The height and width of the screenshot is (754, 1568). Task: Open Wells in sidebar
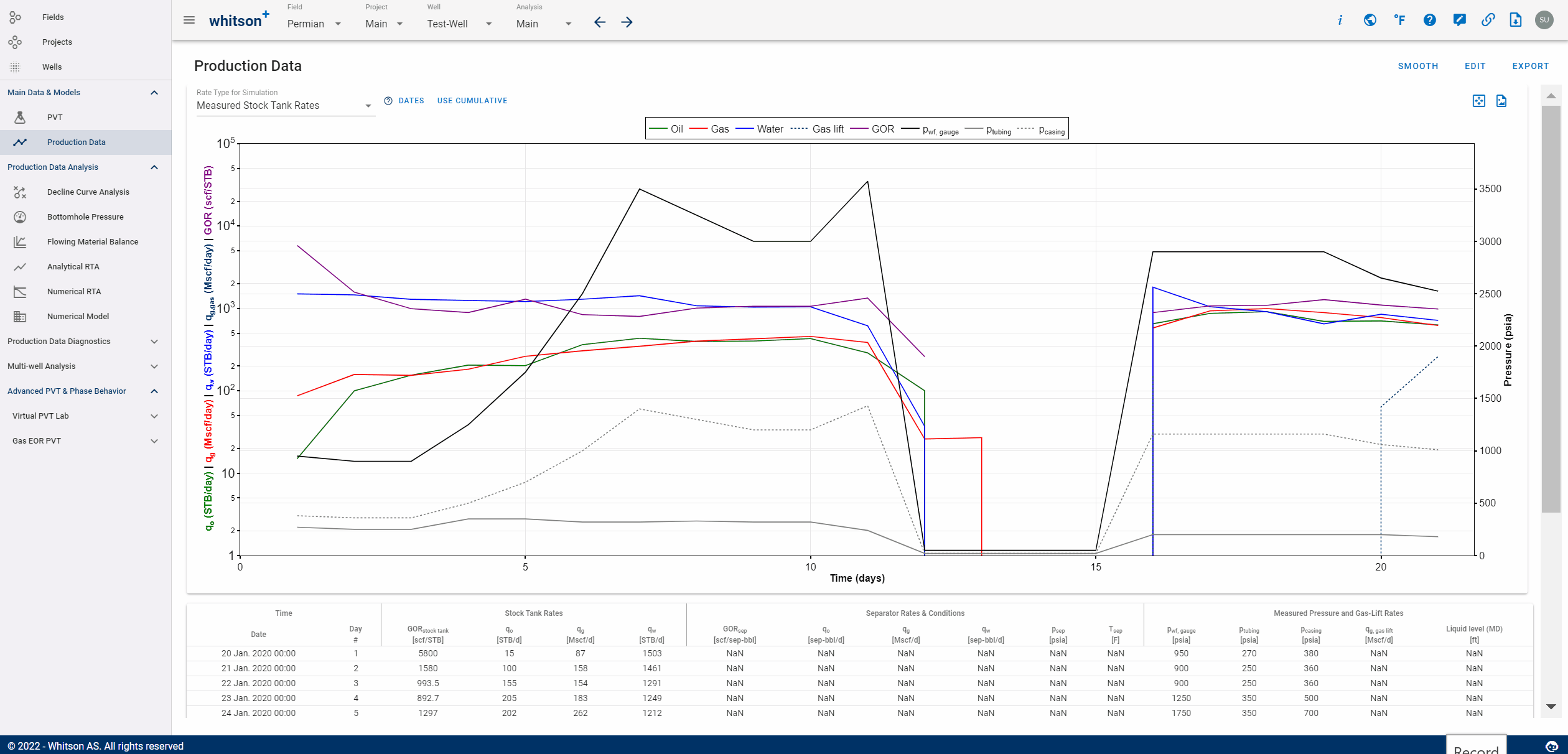[86, 67]
